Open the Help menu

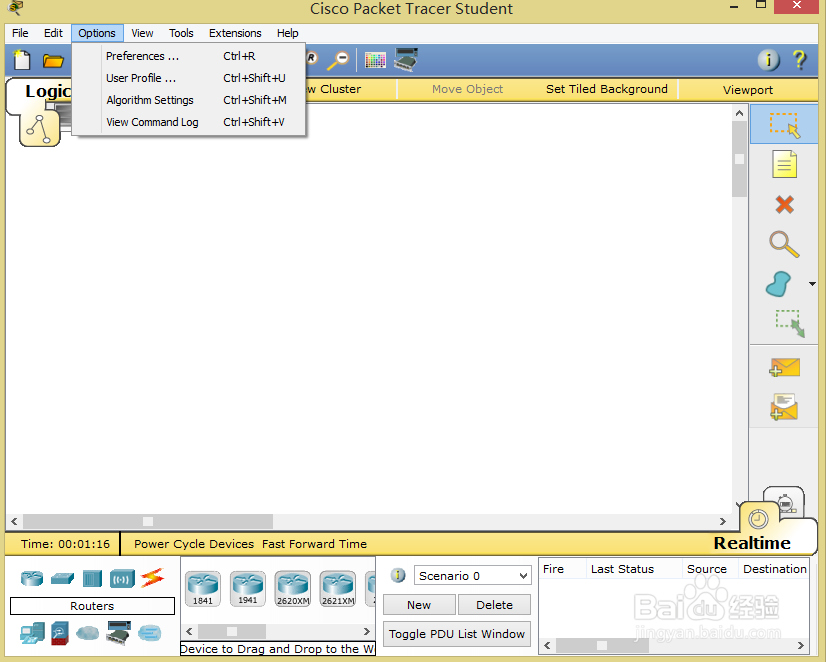point(288,33)
